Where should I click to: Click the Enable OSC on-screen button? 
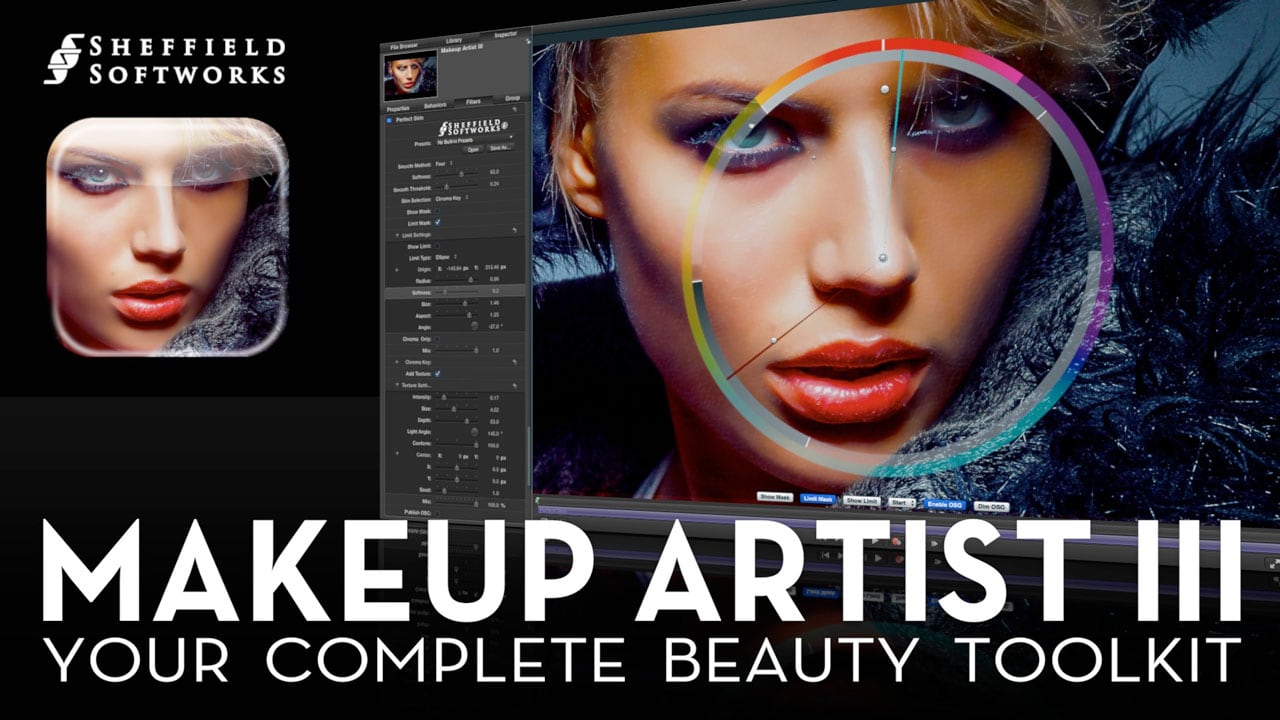tap(945, 505)
